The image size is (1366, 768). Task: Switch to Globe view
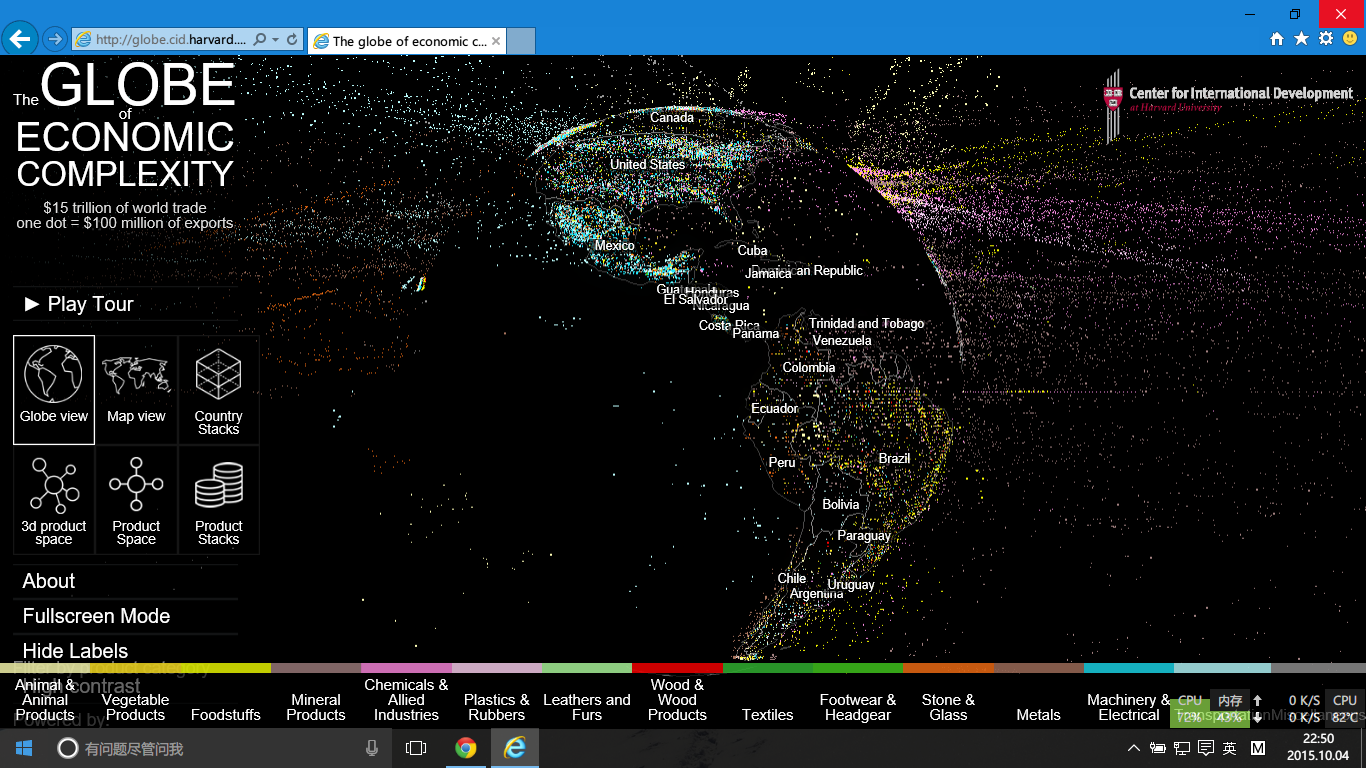(x=54, y=390)
